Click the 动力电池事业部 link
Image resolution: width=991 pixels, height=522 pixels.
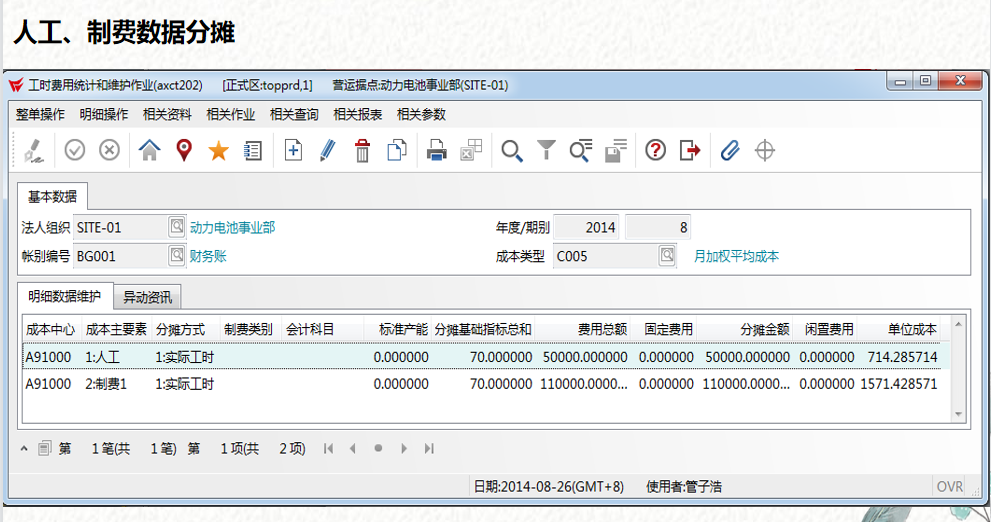click(x=233, y=228)
